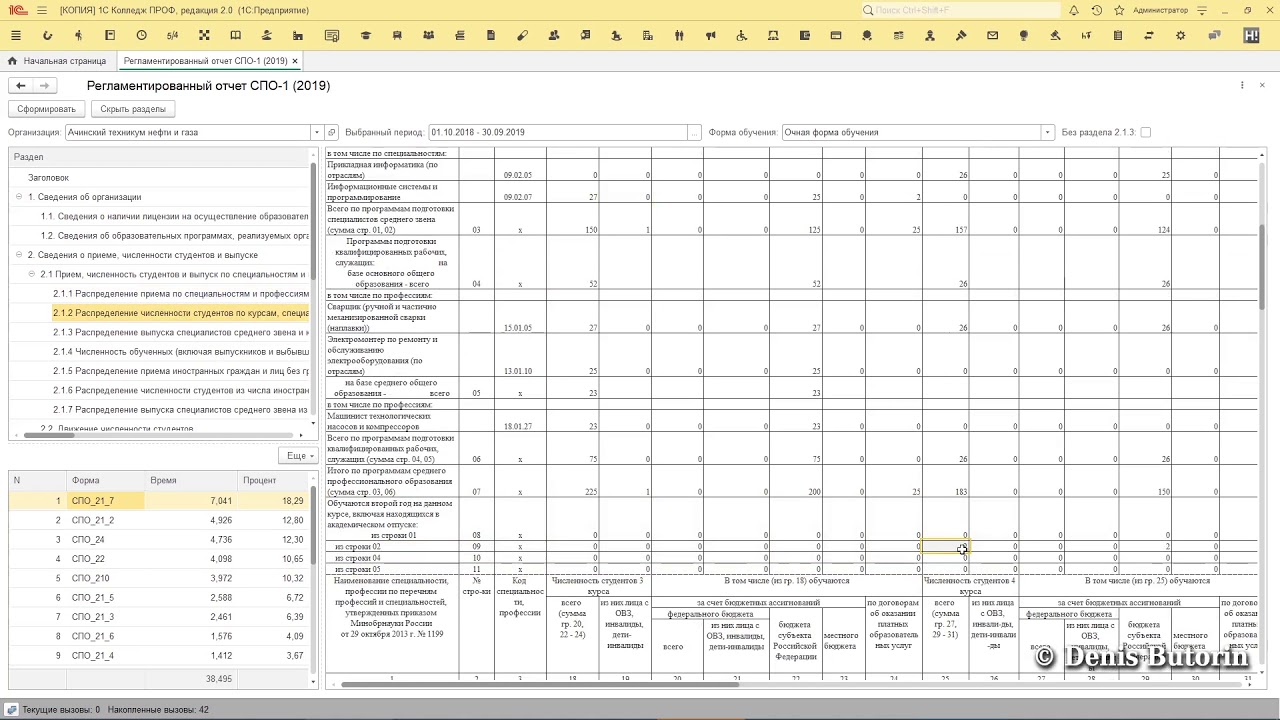Click the notifications bell icon
Image resolution: width=1280 pixels, height=720 pixels.
tap(1074, 10)
